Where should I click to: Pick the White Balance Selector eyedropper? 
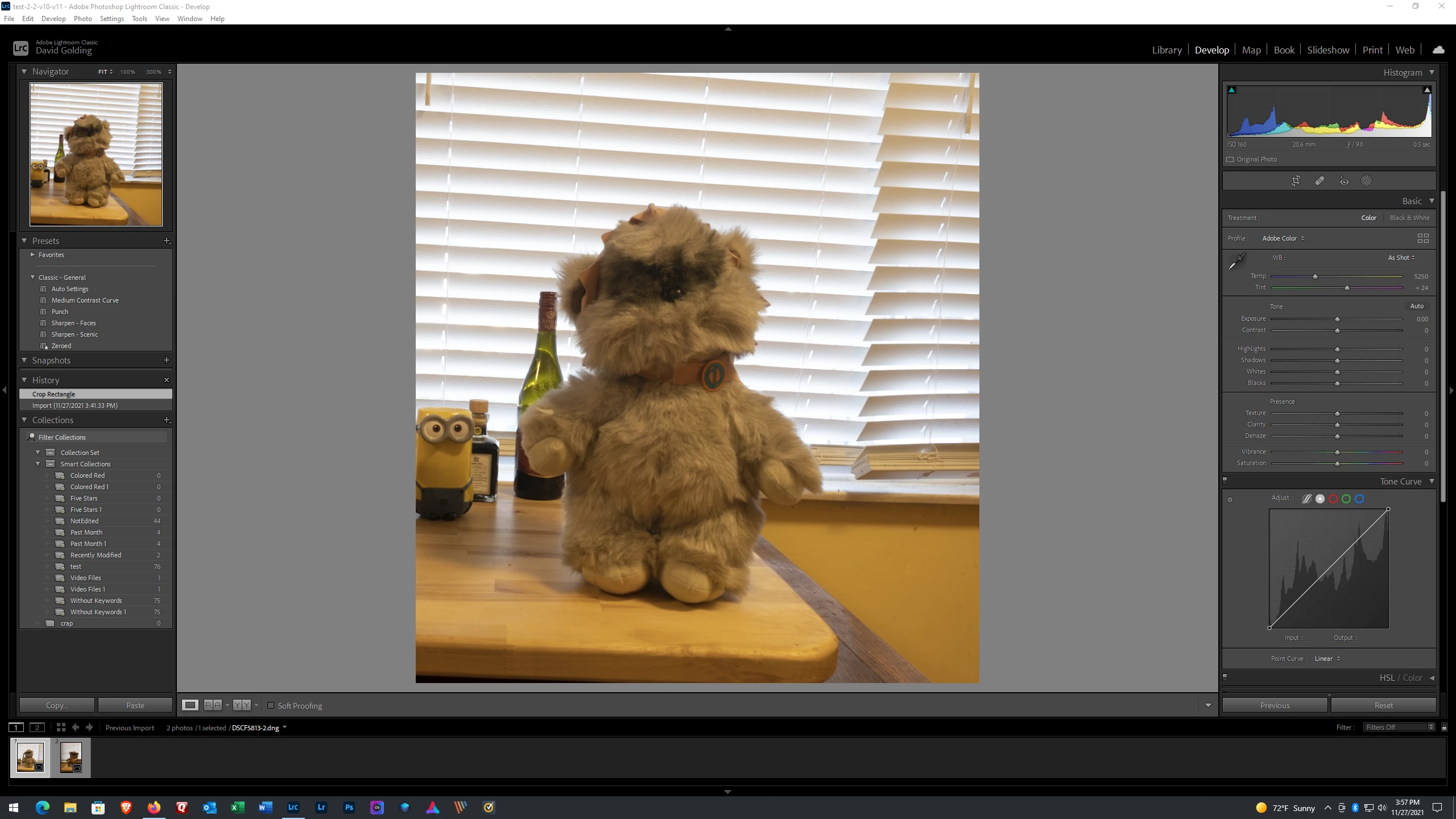1236,262
